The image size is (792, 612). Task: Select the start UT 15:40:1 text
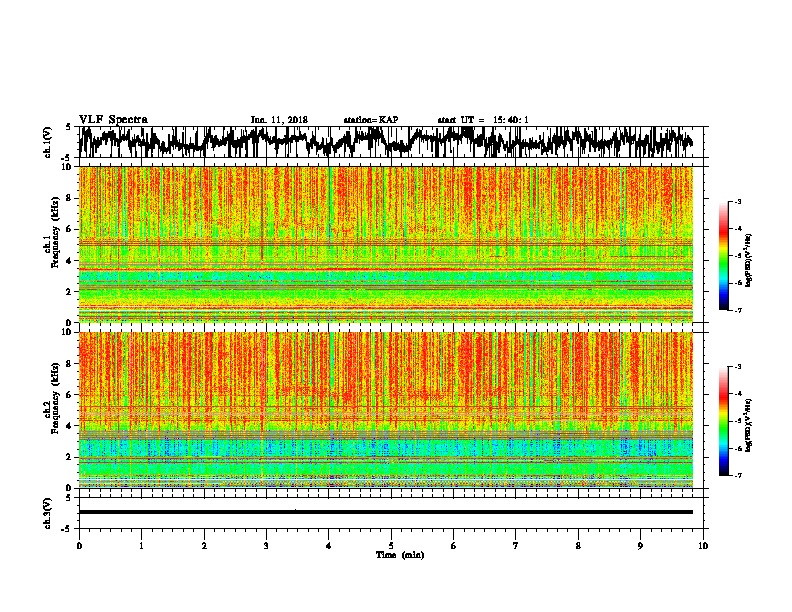click(483, 120)
